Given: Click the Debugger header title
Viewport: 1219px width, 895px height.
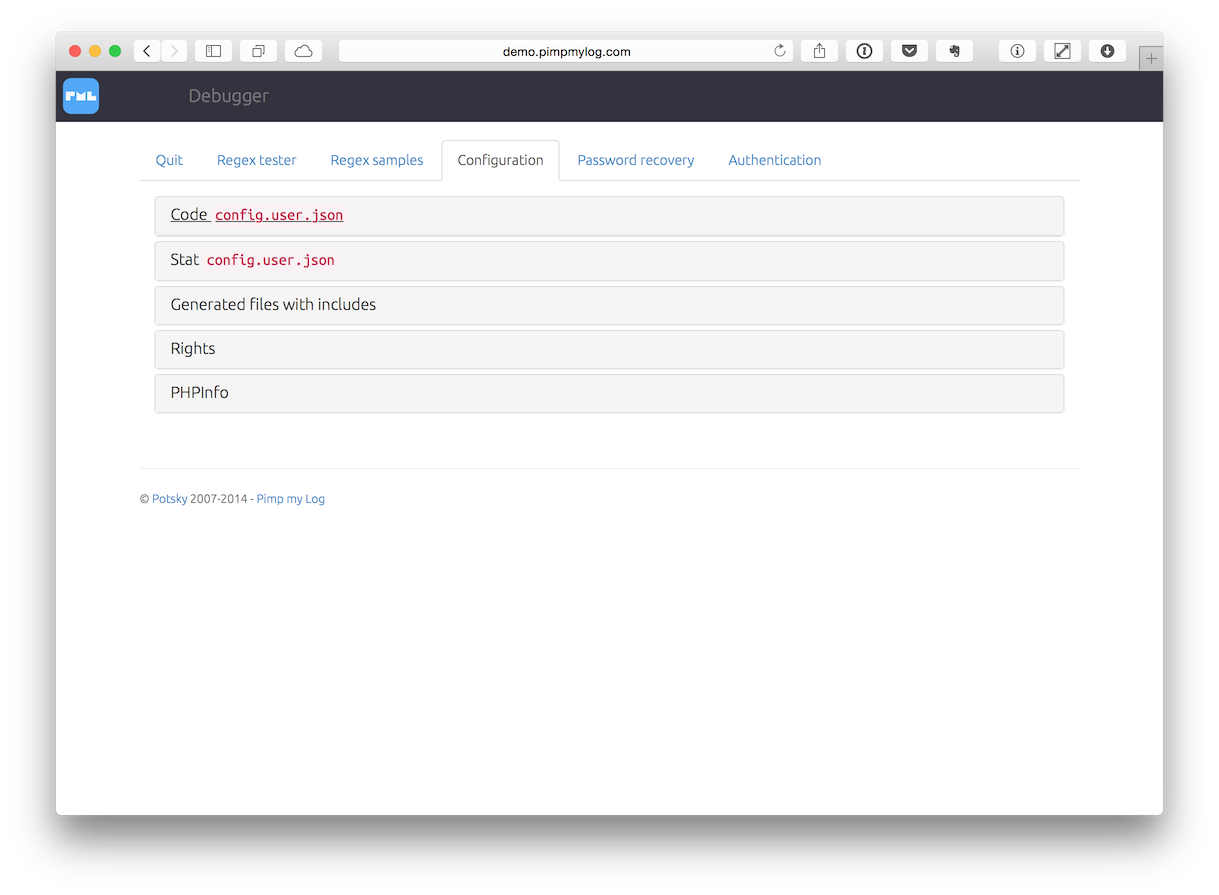Looking at the screenshot, I should click(229, 96).
